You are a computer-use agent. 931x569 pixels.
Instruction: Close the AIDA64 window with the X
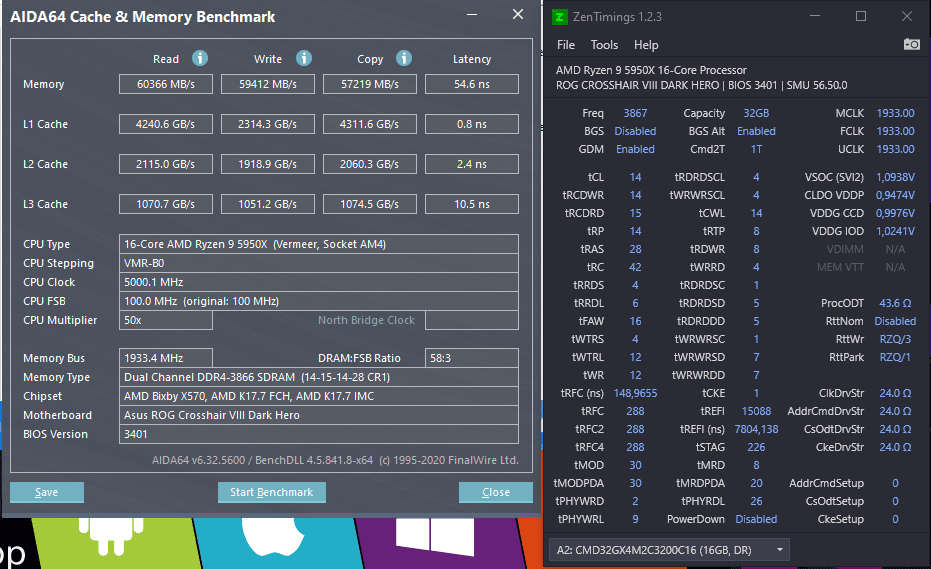pos(518,14)
